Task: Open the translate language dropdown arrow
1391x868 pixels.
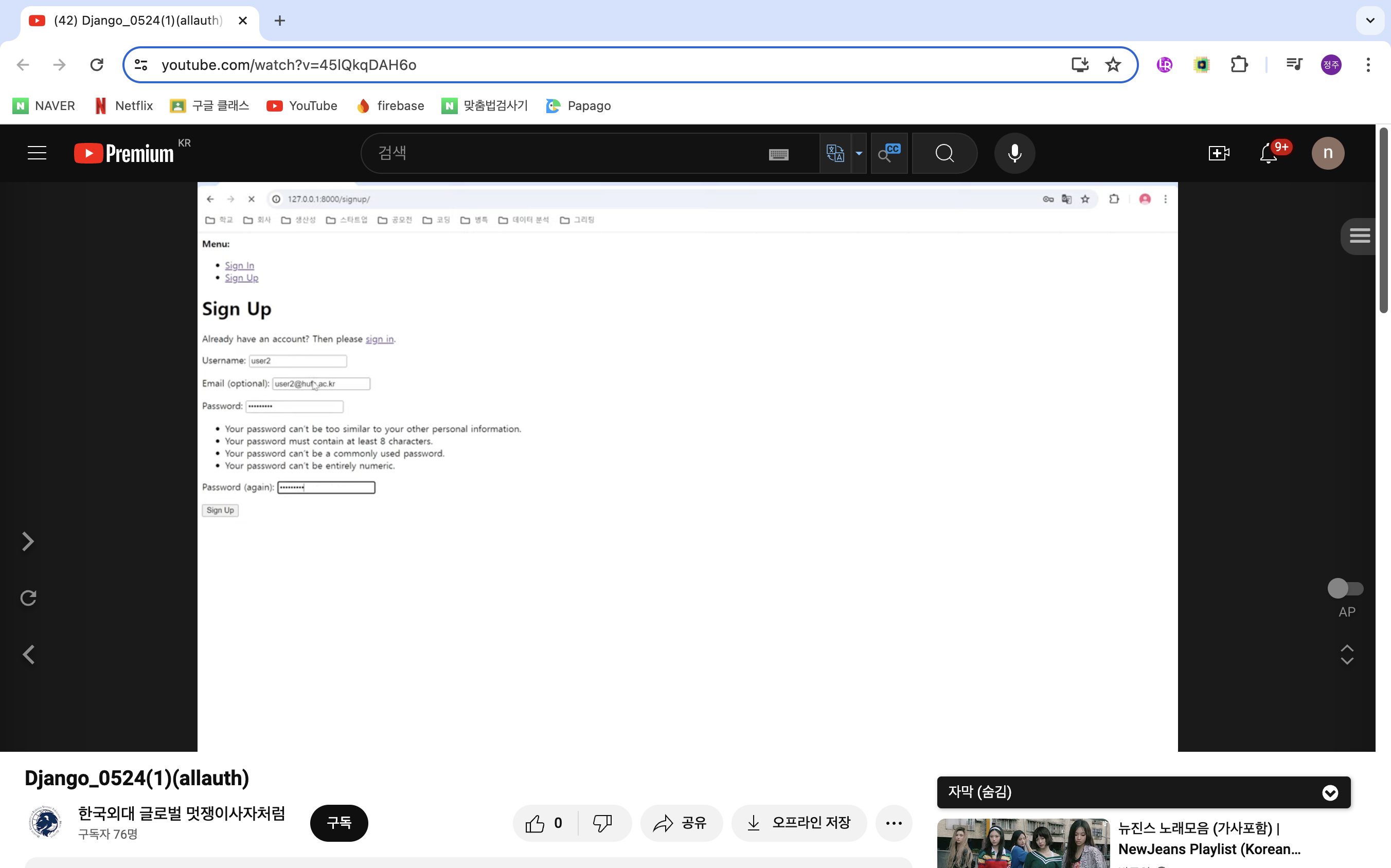Action: tap(859, 153)
